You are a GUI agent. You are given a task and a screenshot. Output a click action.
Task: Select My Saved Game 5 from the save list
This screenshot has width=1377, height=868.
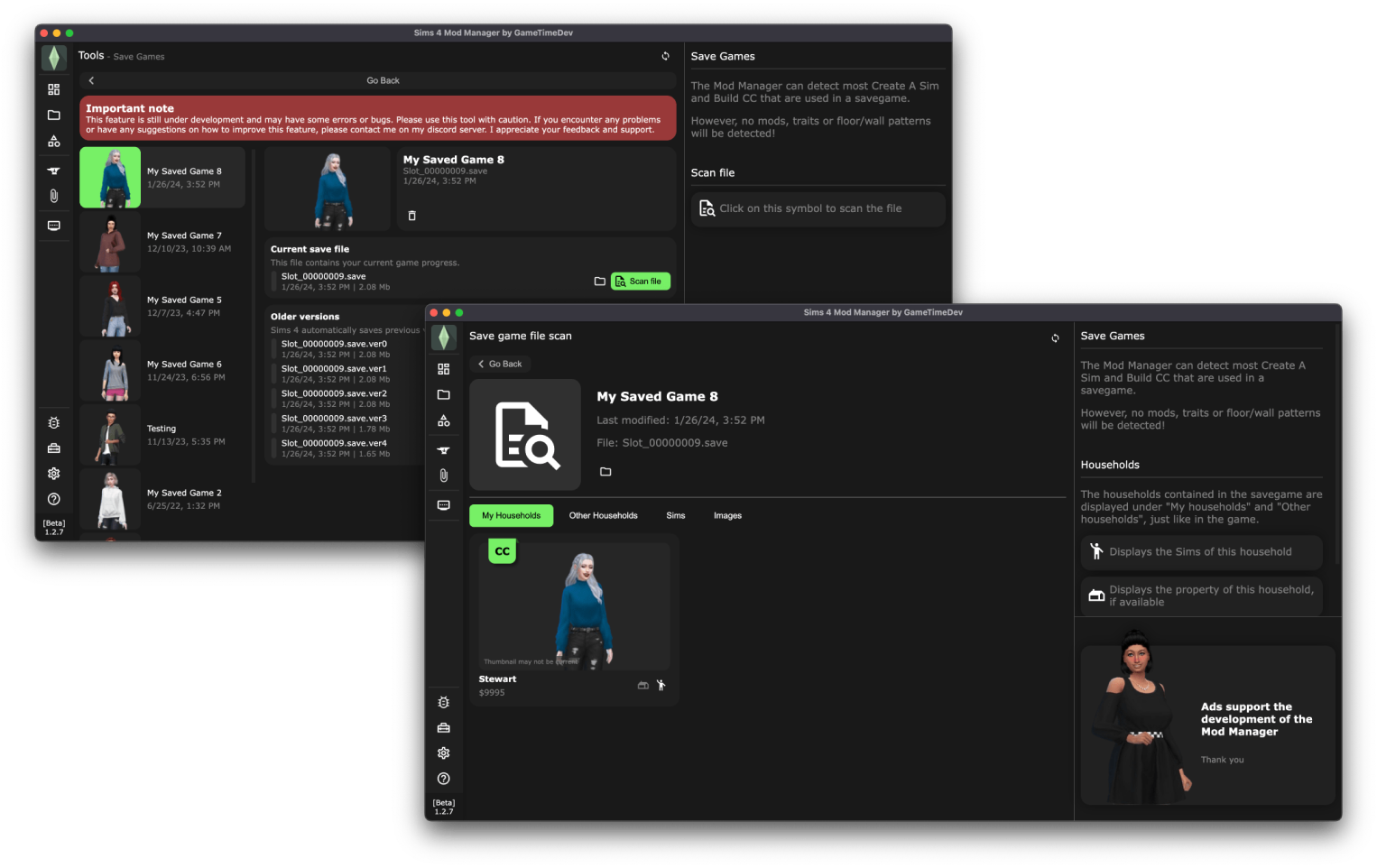[x=162, y=306]
